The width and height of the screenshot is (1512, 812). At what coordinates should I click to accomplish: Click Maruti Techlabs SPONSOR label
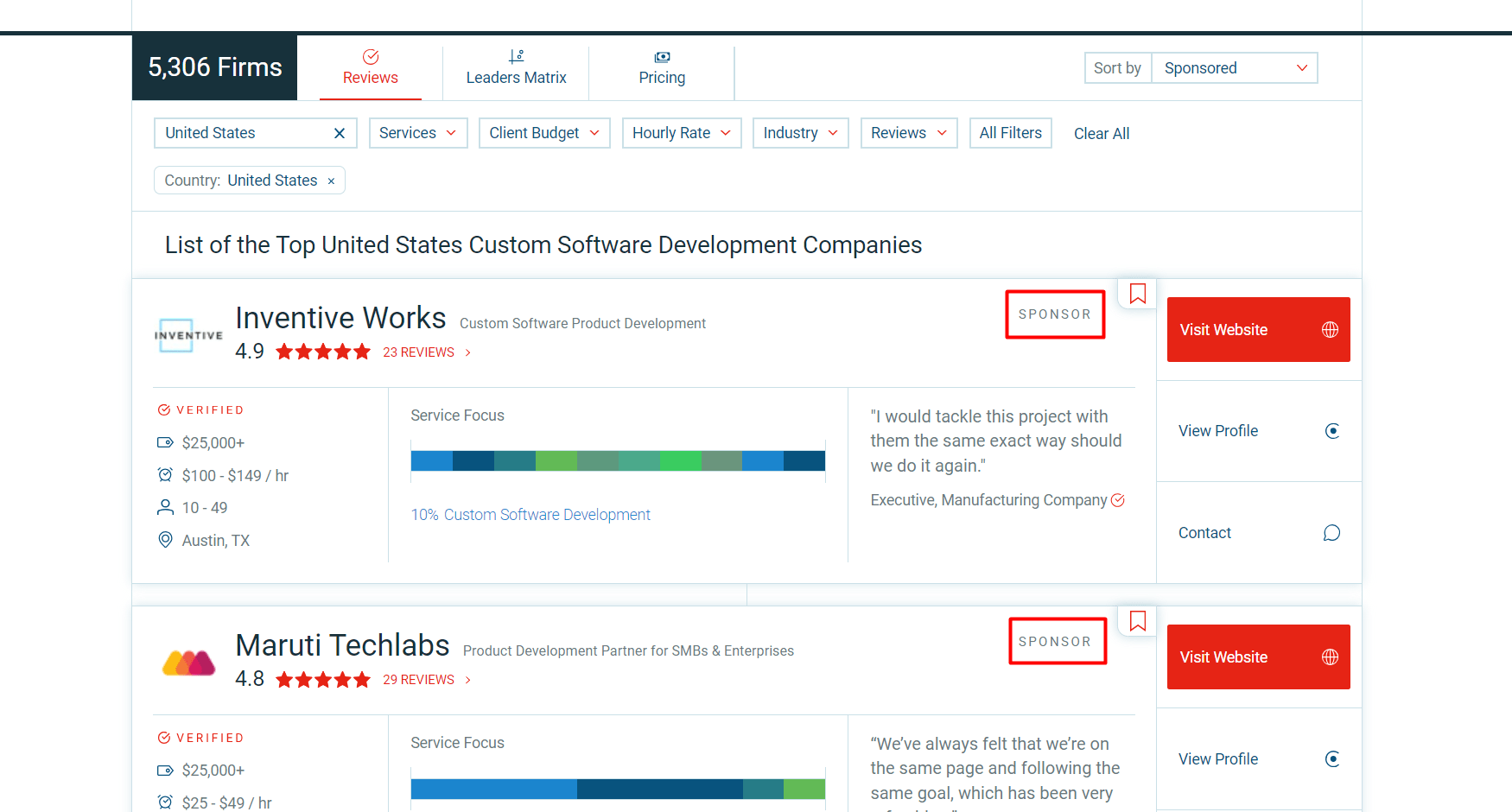click(1055, 642)
